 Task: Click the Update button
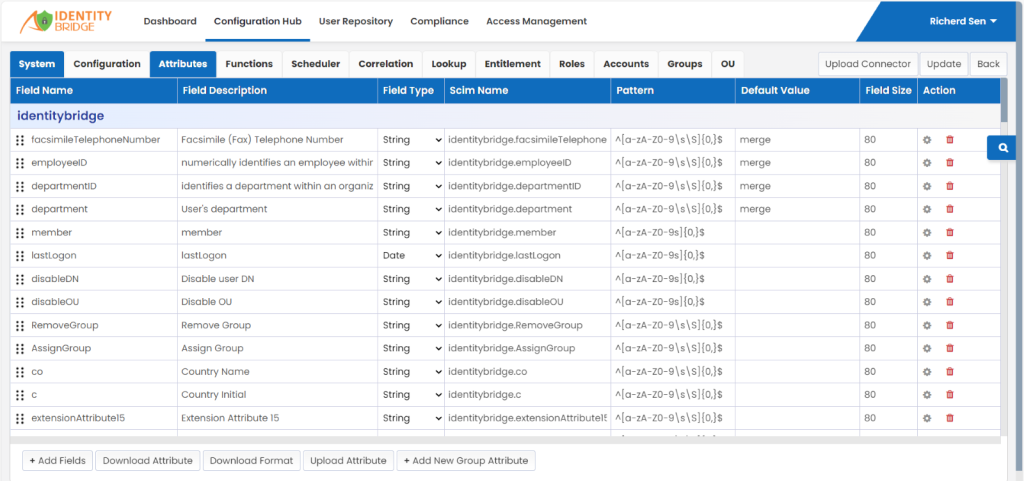pos(944,64)
